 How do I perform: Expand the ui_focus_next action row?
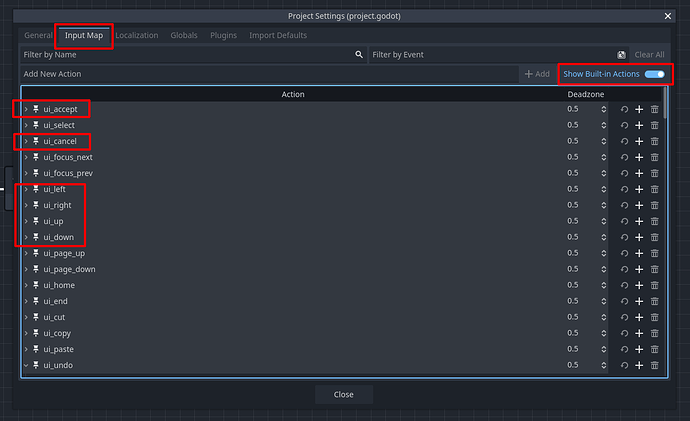tap(26, 157)
